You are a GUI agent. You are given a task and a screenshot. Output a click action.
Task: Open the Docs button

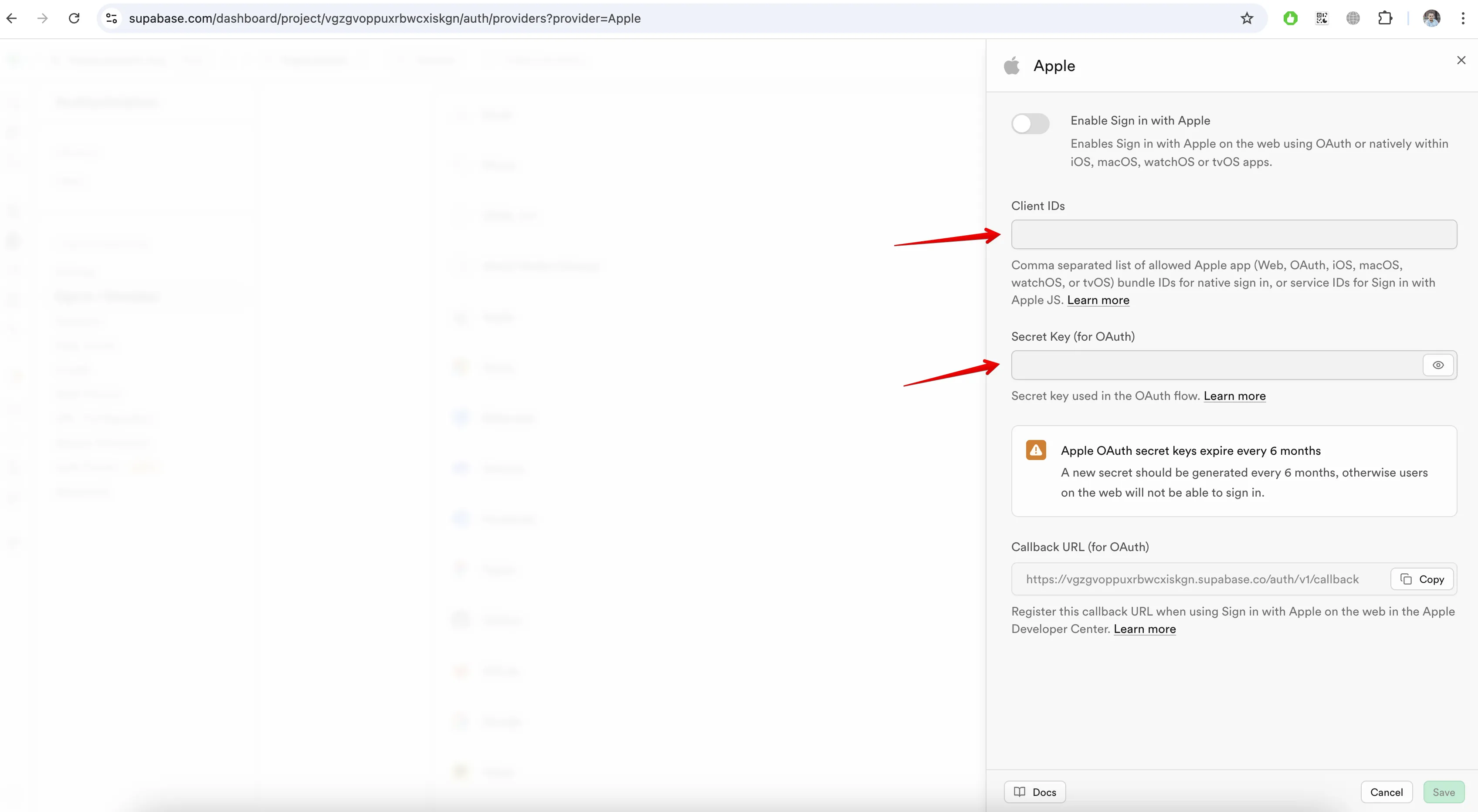[1035, 792]
